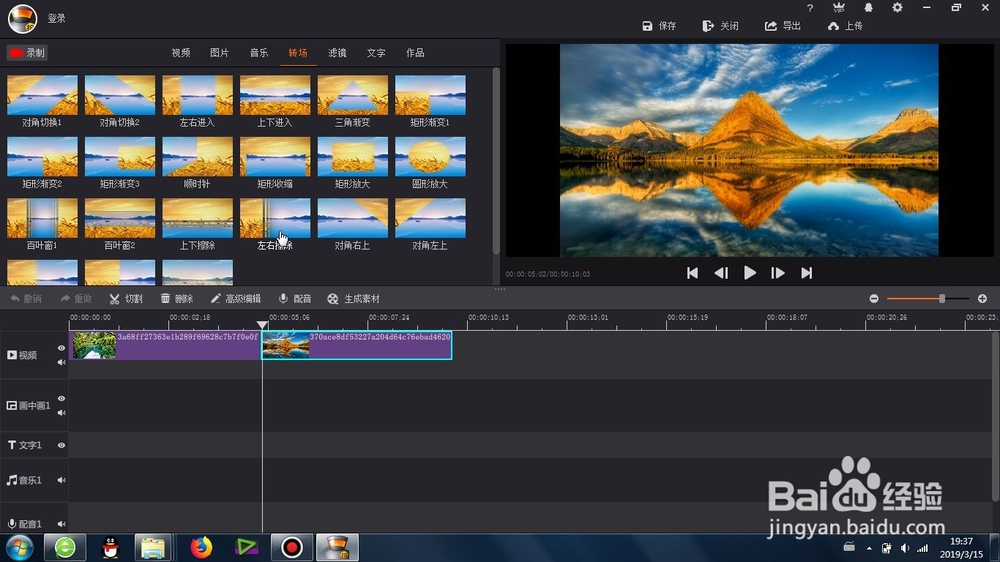Click the transitions panel scrollbar

tap(496, 162)
